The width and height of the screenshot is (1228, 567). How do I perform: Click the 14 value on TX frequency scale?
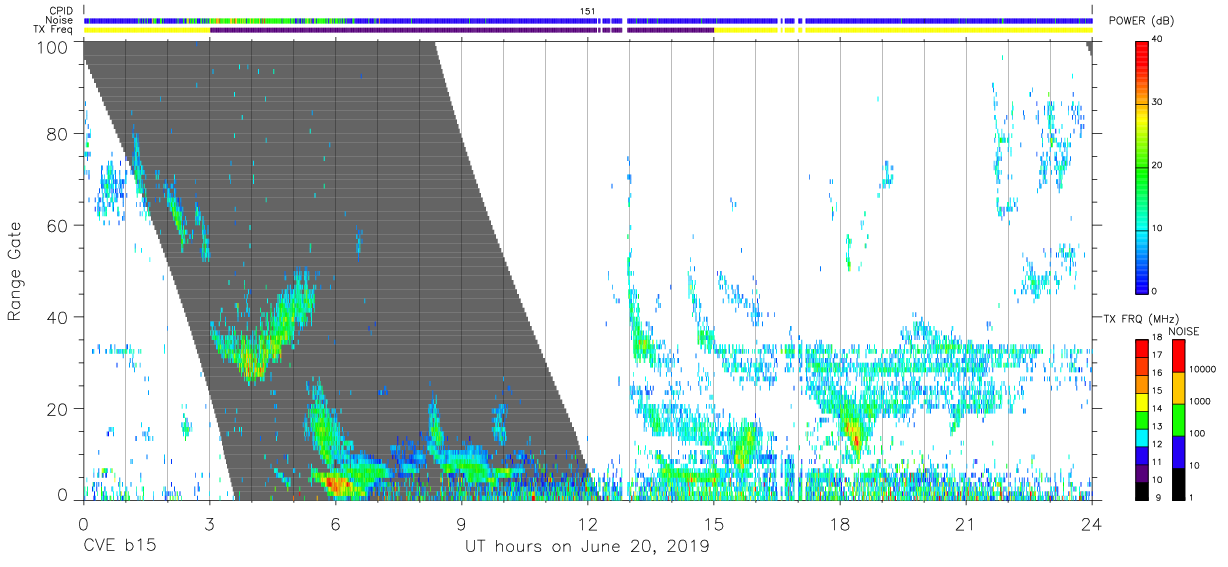pos(1157,409)
